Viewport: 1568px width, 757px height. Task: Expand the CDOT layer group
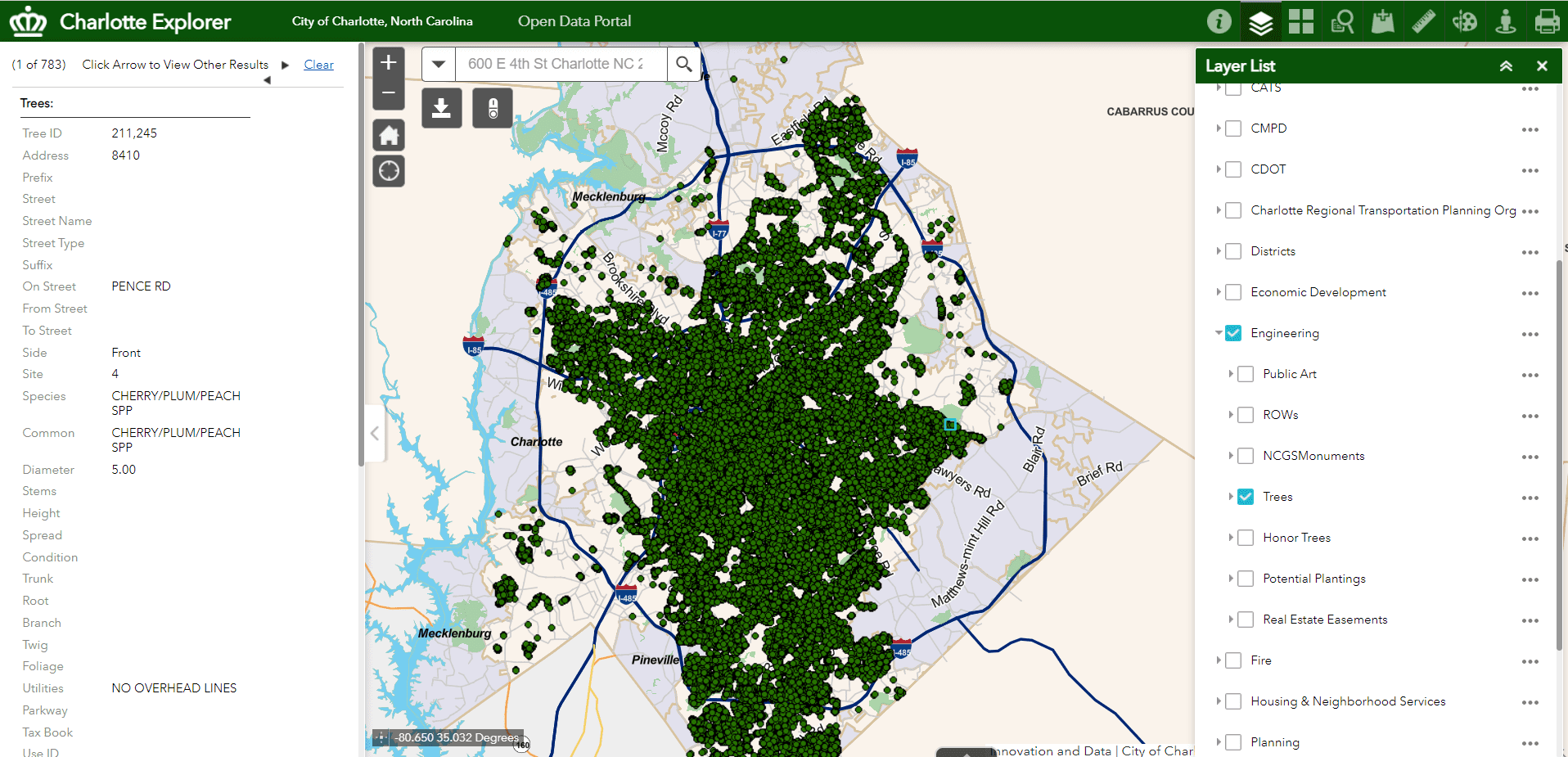pos(1219,169)
